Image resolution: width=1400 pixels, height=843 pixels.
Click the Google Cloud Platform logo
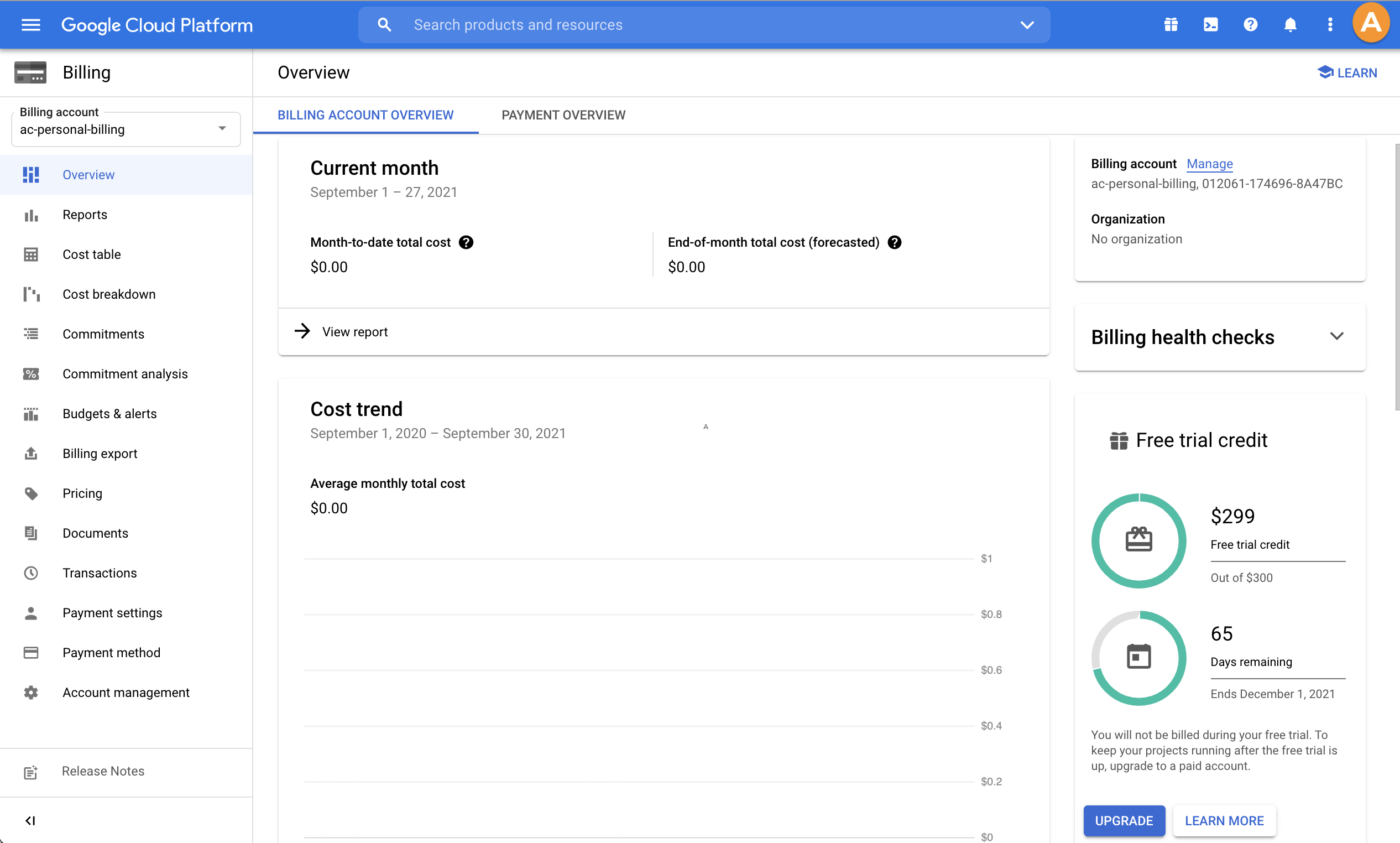[156, 25]
